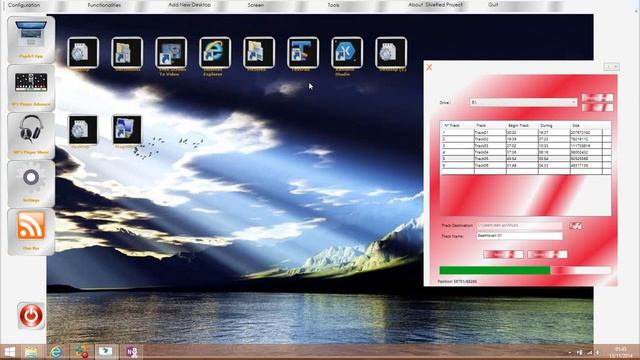Open the Tools menu

(333, 5)
